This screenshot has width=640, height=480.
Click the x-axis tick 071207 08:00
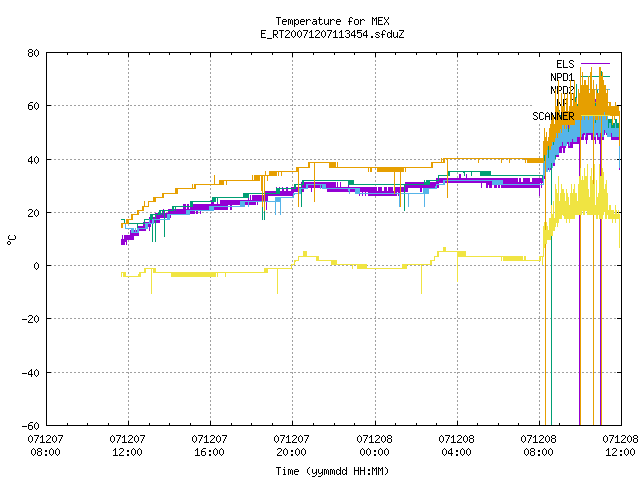[45, 446]
